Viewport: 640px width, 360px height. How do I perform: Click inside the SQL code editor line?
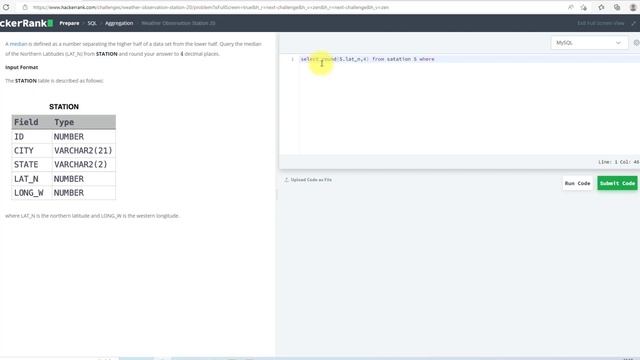(x=469, y=59)
